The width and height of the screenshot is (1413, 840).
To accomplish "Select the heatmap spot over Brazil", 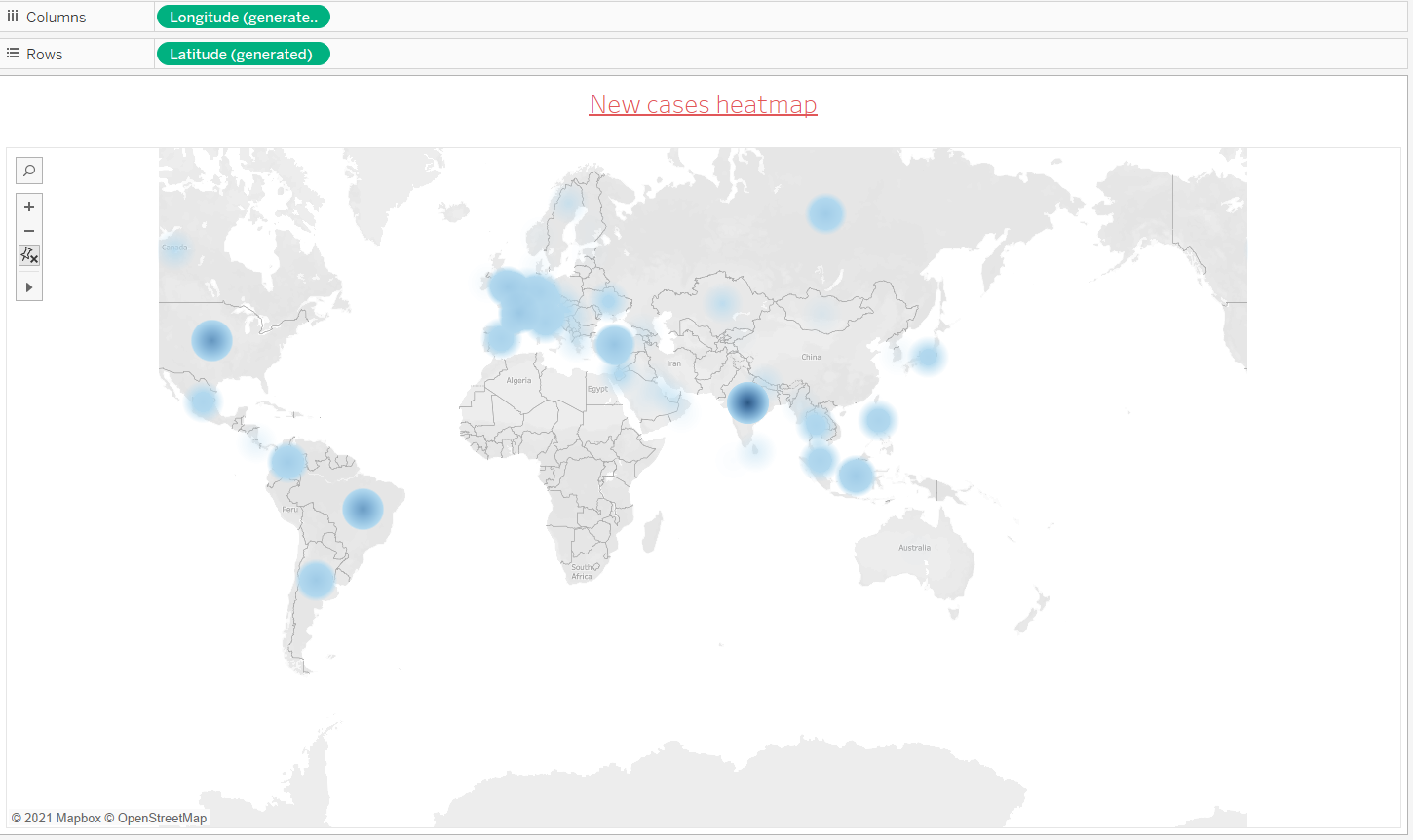I will pos(363,509).
